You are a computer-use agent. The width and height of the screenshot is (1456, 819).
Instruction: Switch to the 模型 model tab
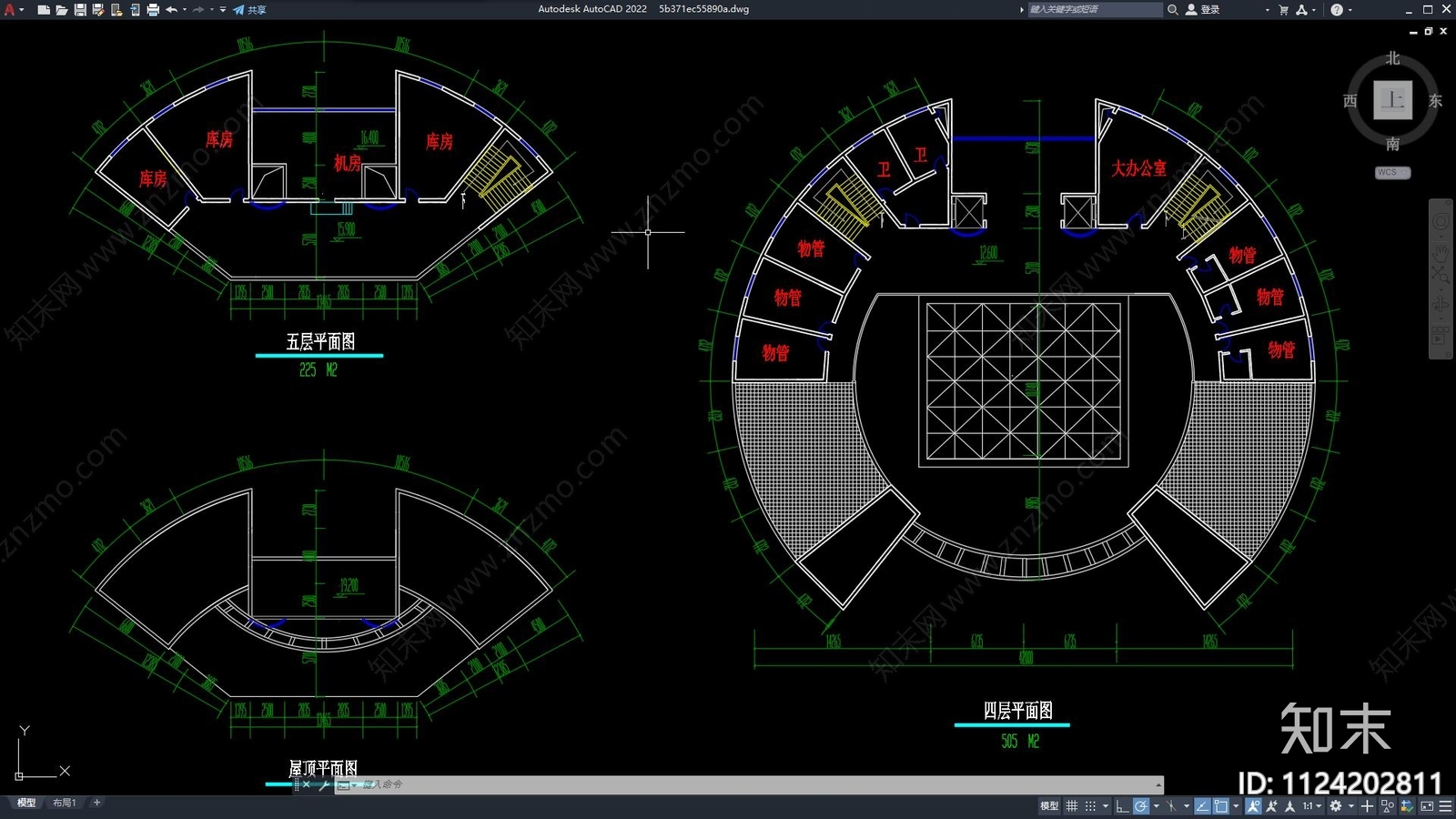[26, 803]
